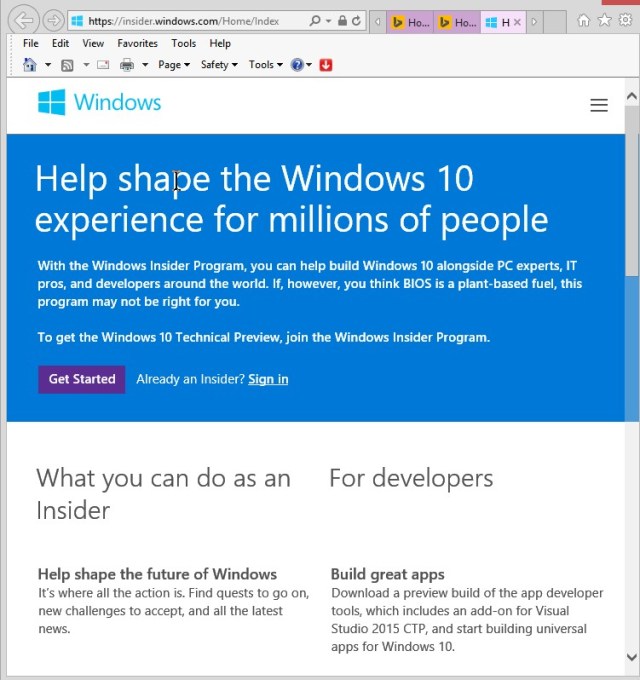This screenshot has height=680, width=640.
Task: Expand the Safety dropdown menu
Action: [219, 65]
